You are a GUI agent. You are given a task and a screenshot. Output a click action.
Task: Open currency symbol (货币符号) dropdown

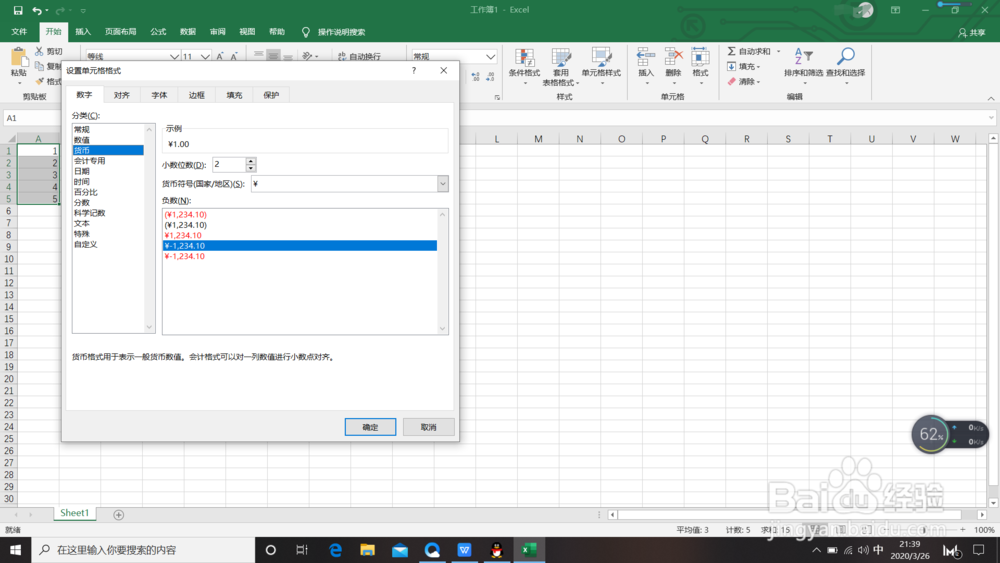coord(443,184)
